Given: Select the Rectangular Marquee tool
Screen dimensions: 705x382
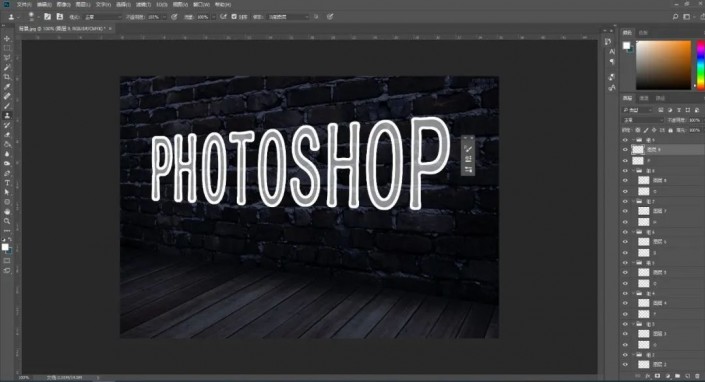Looking at the screenshot, I should [7, 48].
